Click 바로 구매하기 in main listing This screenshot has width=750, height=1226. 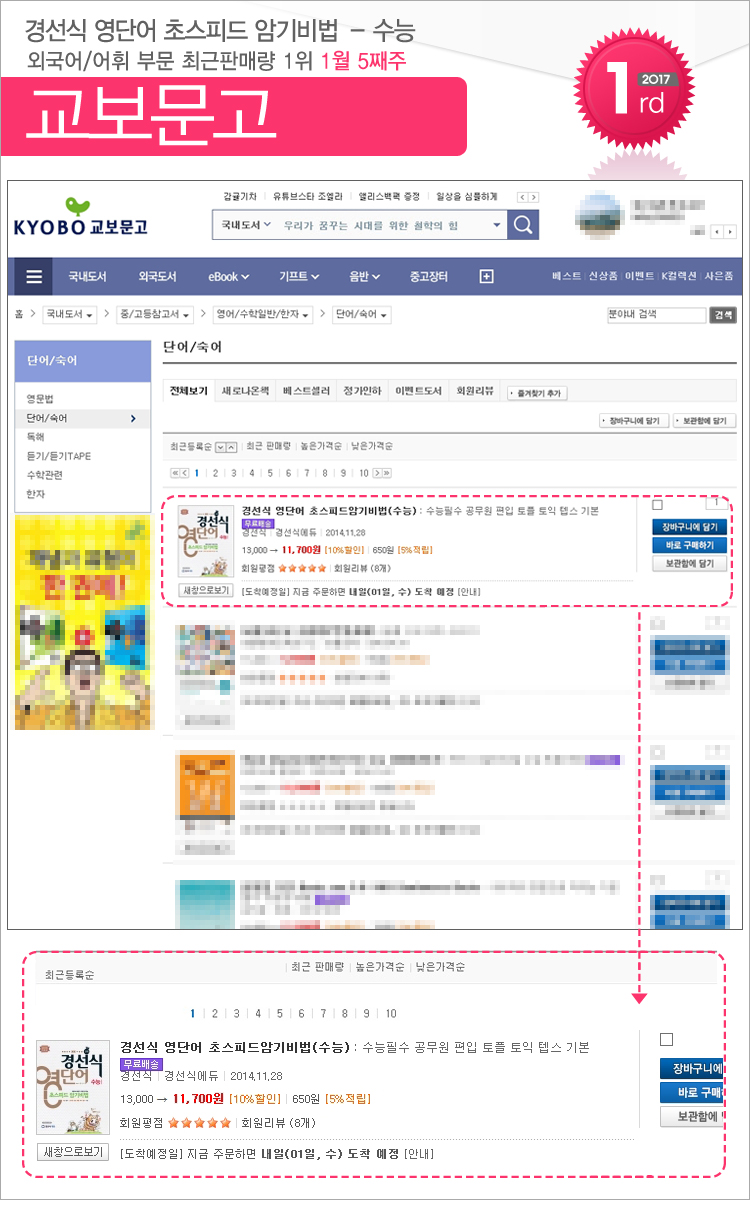[689, 545]
